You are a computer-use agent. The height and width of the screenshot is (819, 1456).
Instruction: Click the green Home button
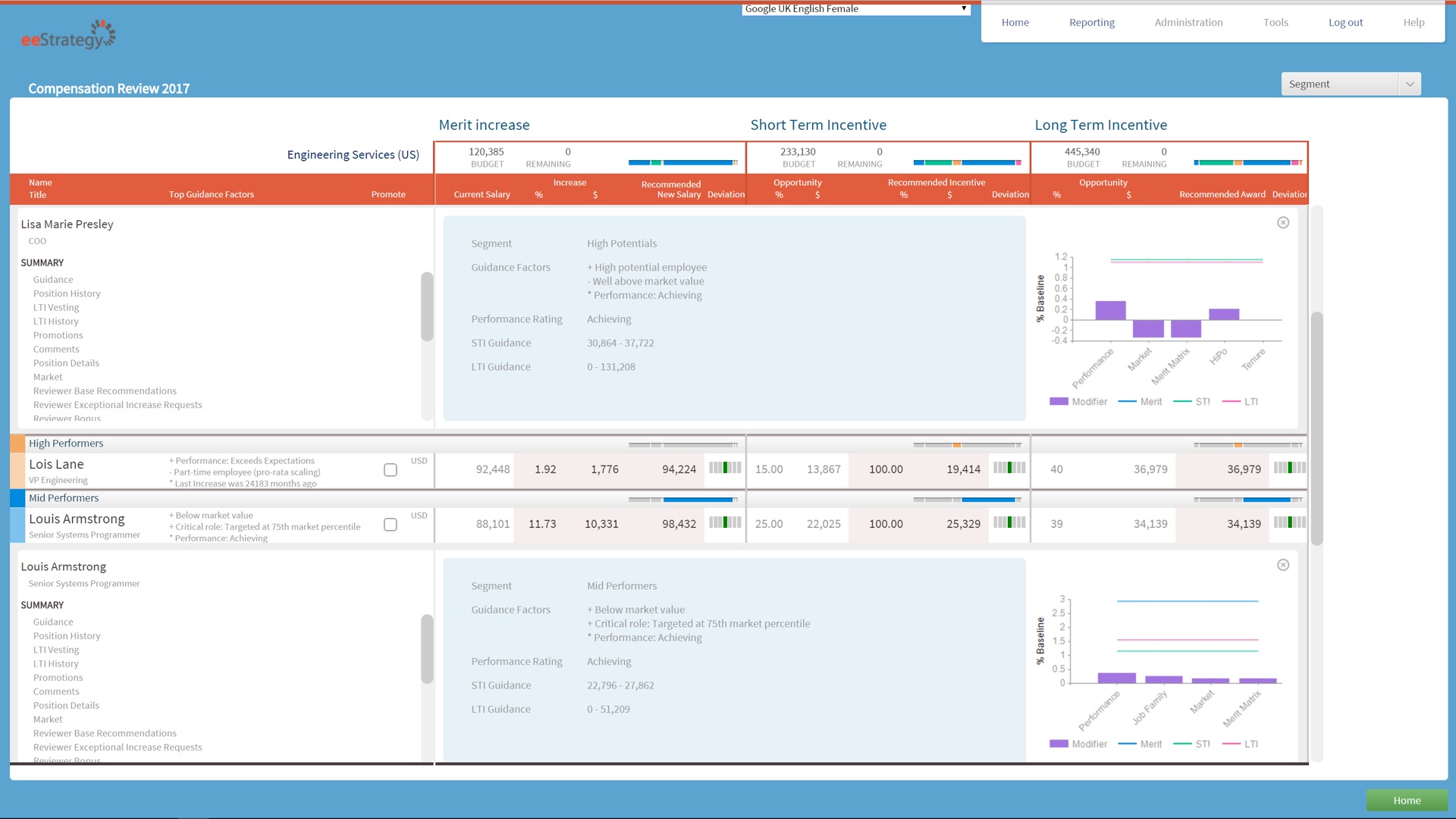[x=1407, y=801]
